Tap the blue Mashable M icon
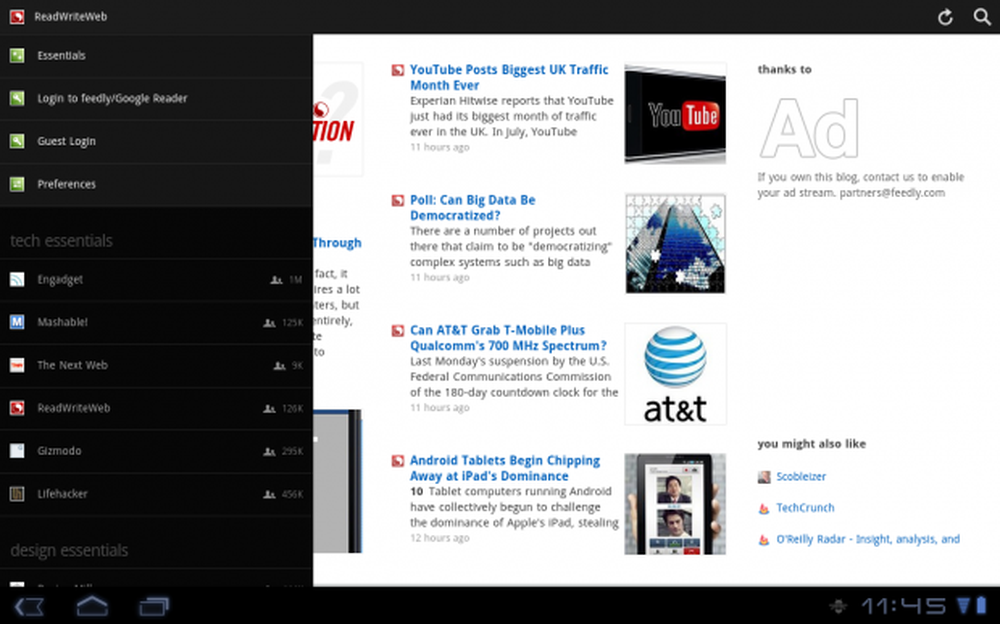 coord(17,322)
